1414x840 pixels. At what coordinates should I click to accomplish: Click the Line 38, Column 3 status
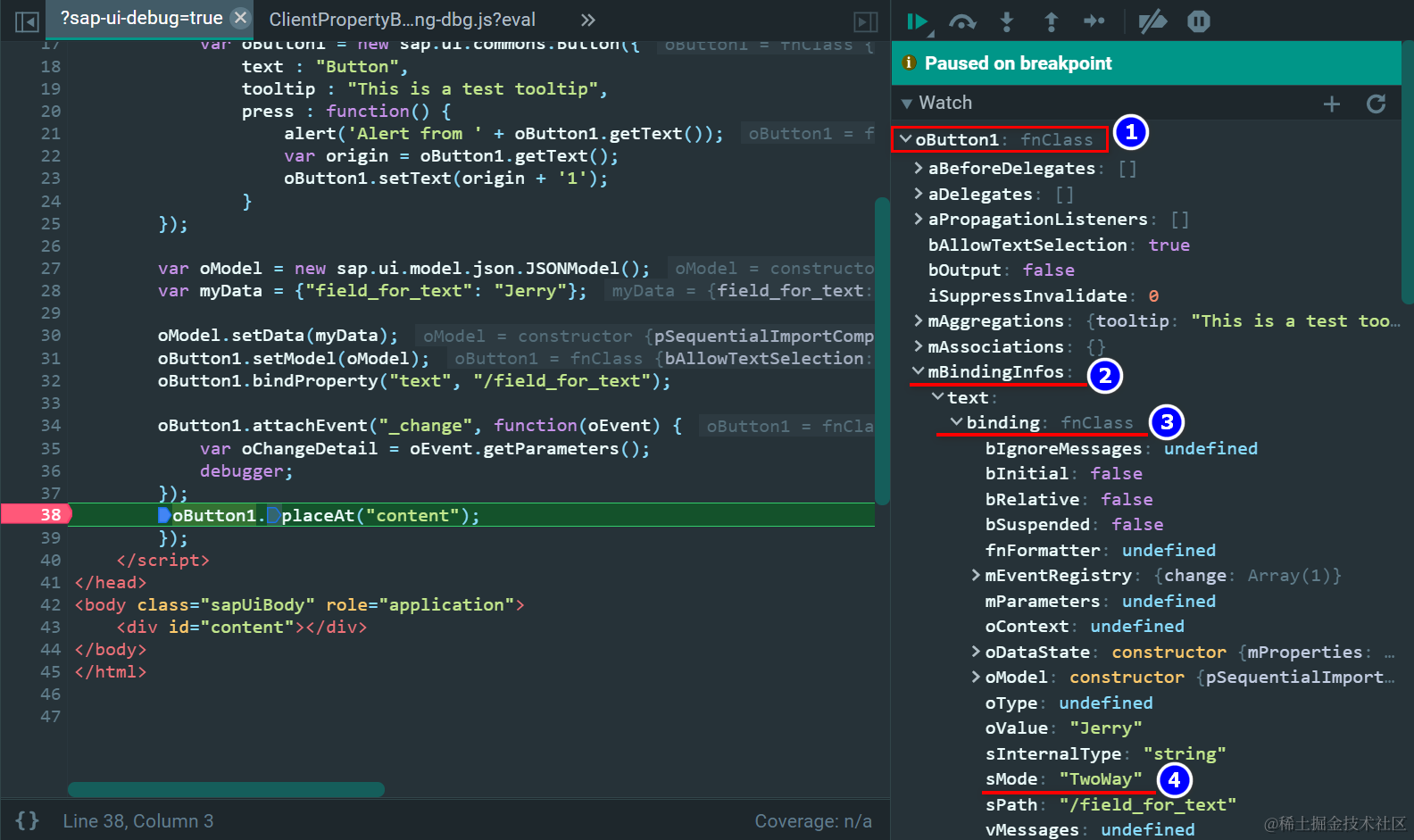pyautogui.click(x=138, y=821)
